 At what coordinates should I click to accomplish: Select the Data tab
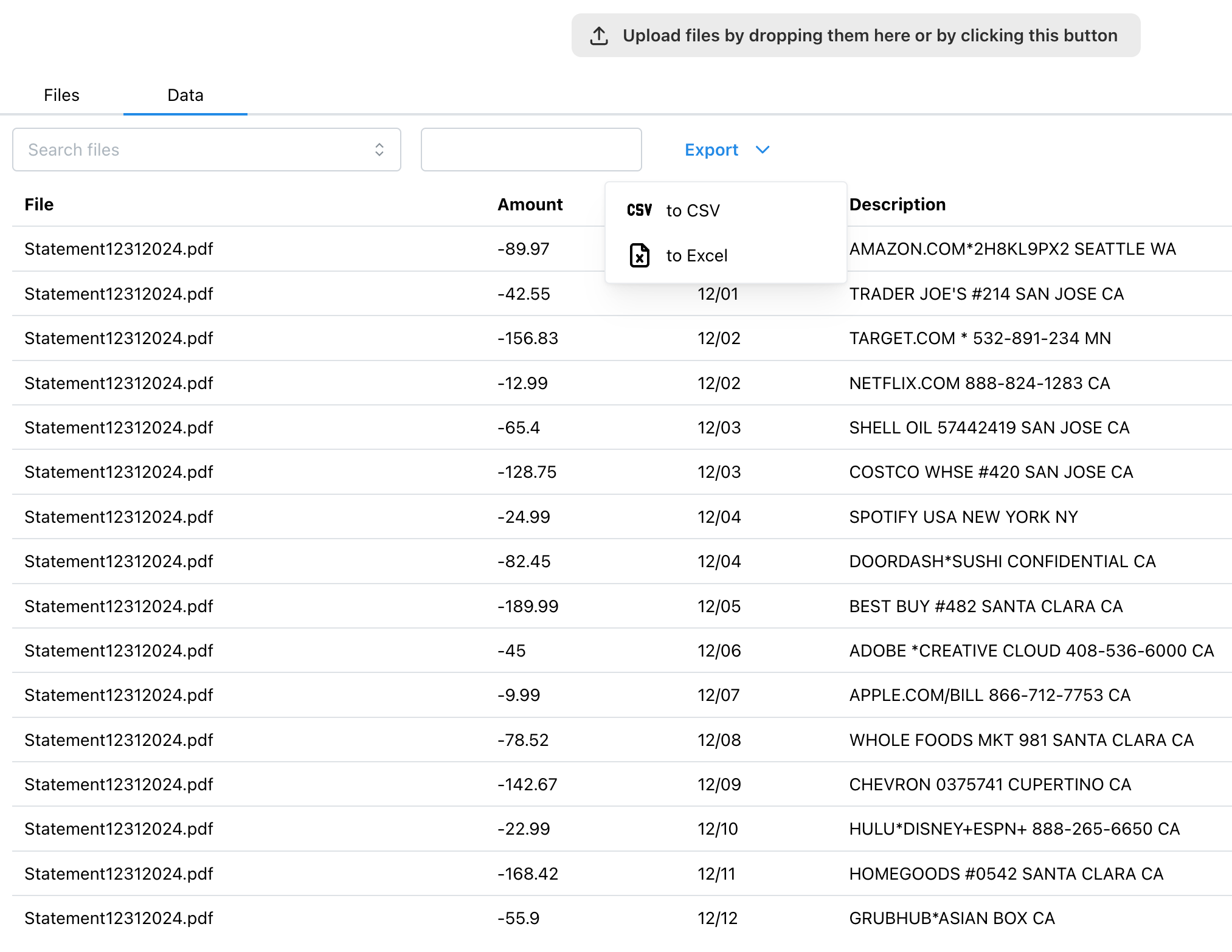[185, 95]
